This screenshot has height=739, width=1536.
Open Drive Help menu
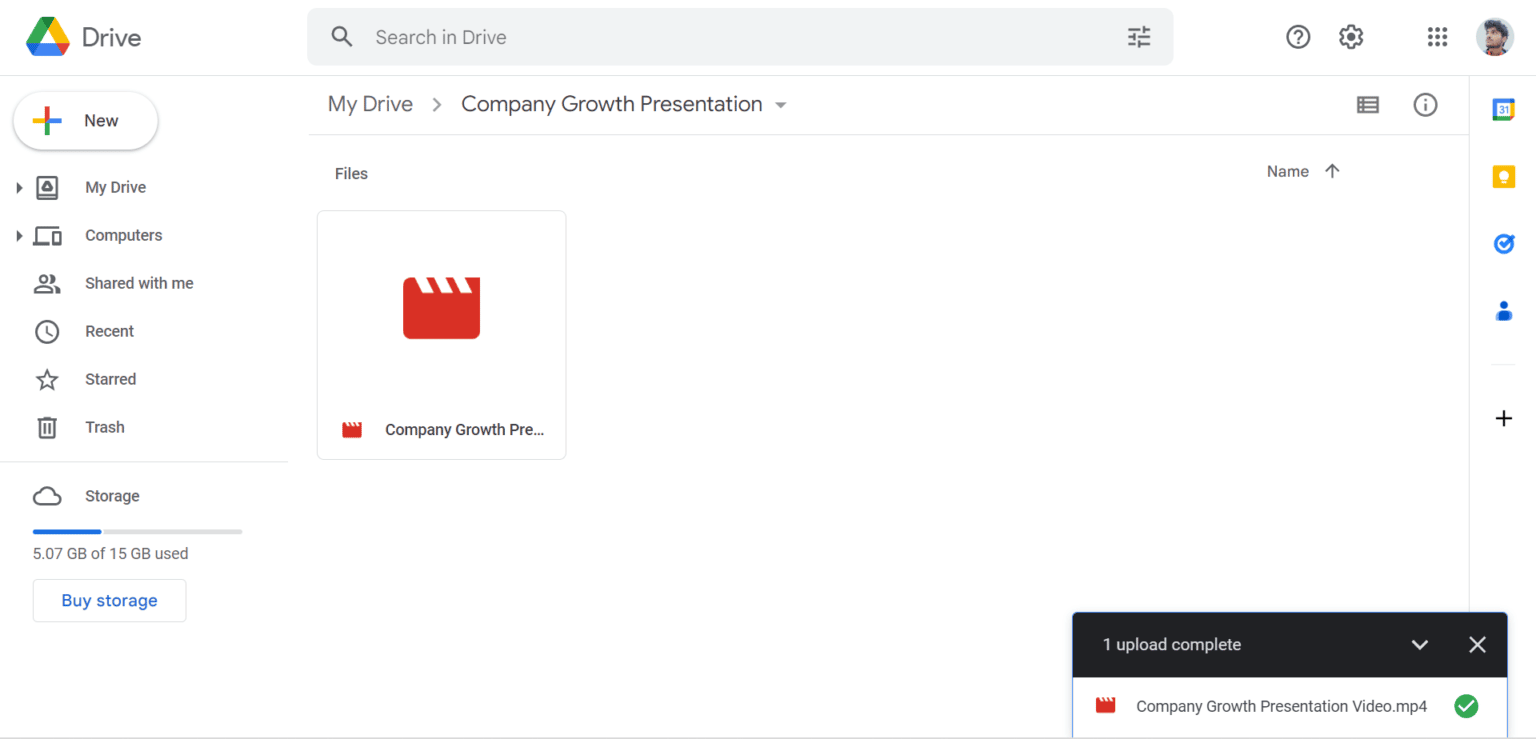pyautogui.click(x=1298, y=36)
